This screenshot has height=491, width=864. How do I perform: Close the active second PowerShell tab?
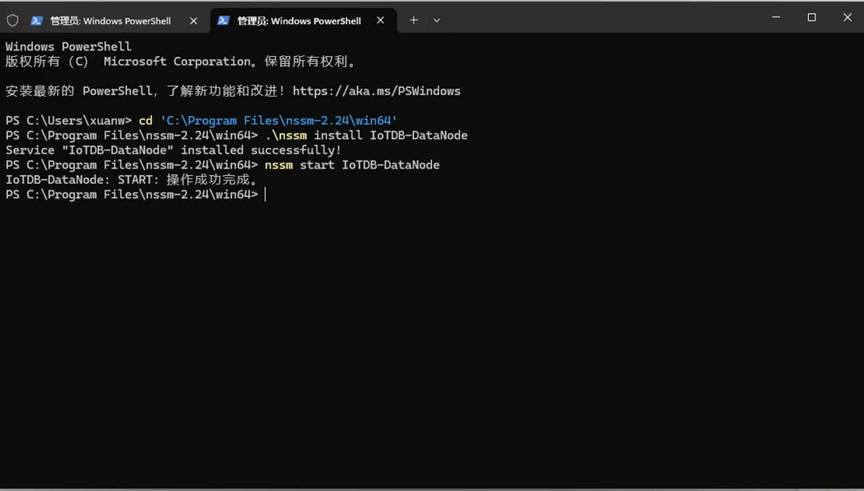(x=380, y=20)
